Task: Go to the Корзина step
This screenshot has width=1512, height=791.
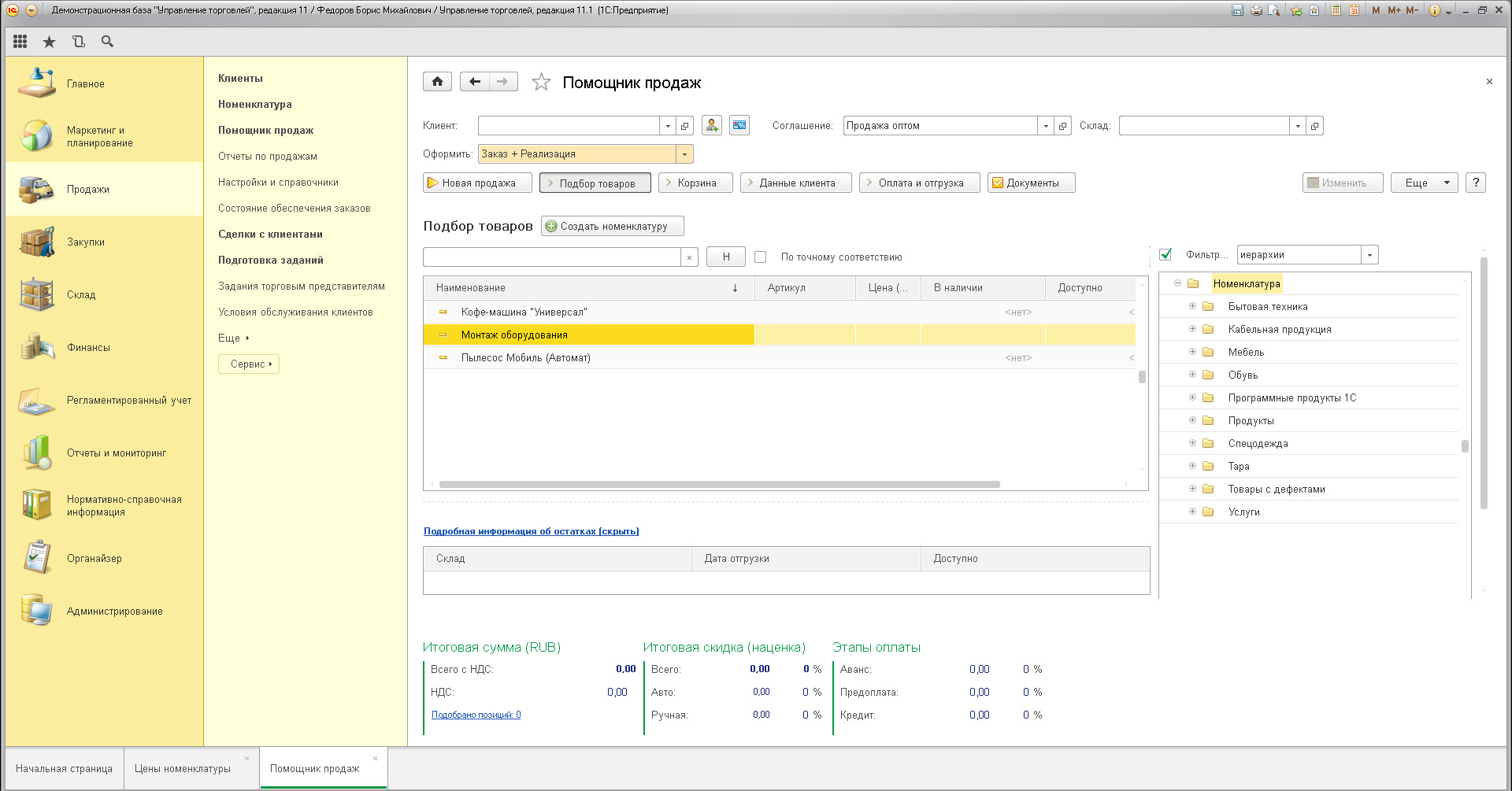Action: pos(695,183)
